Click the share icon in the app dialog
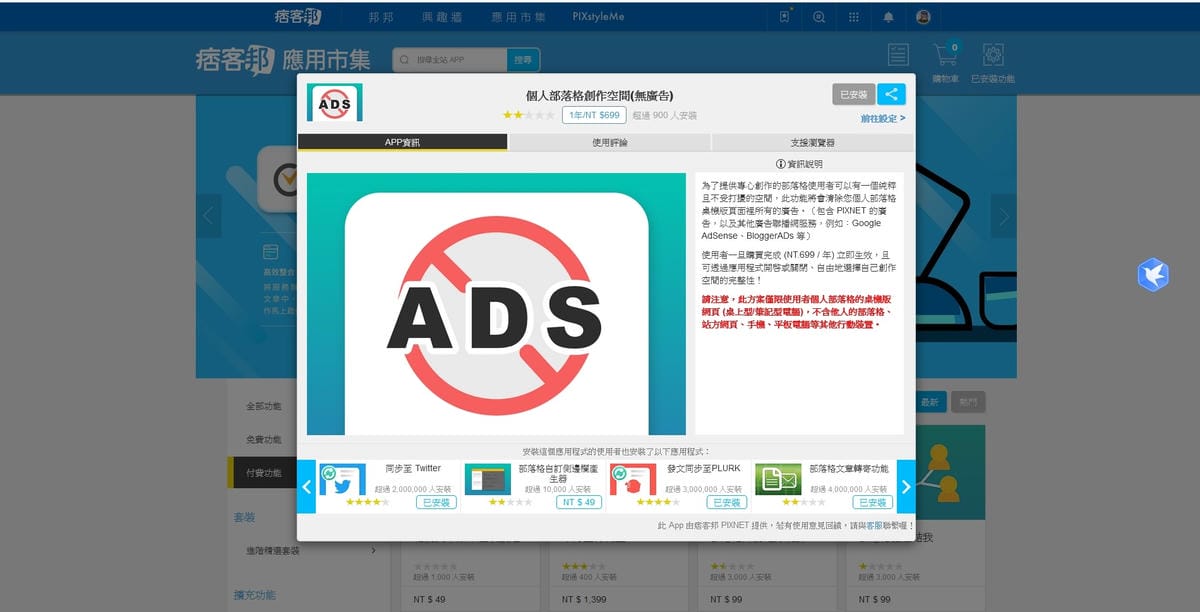The width and height of the screenshot is (1200, 612). (x=891, y=94)
